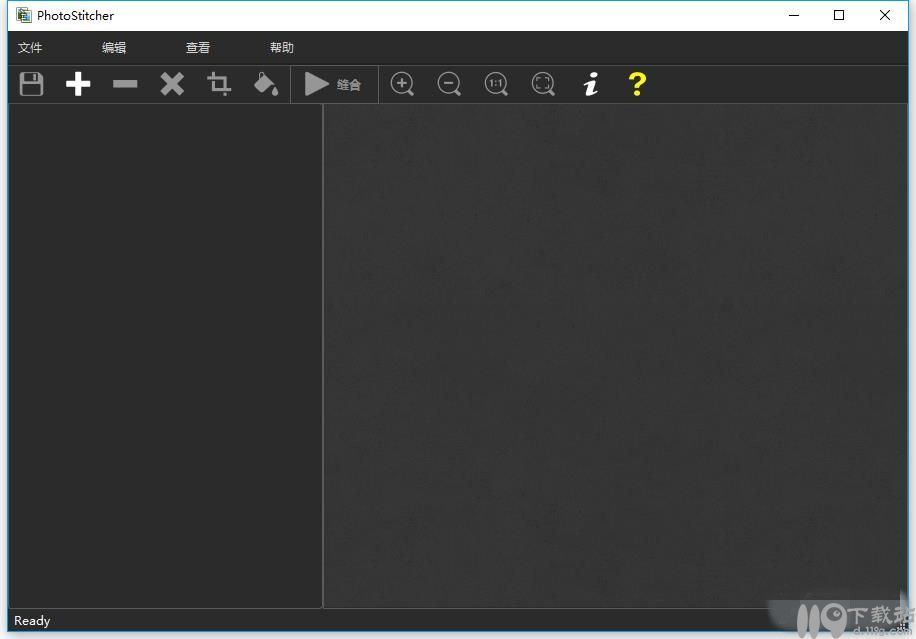This screenshot has width=916, height=639.
Task: Click the Ready status bar text
Action: pyautogui.click(x=32, y=621)
